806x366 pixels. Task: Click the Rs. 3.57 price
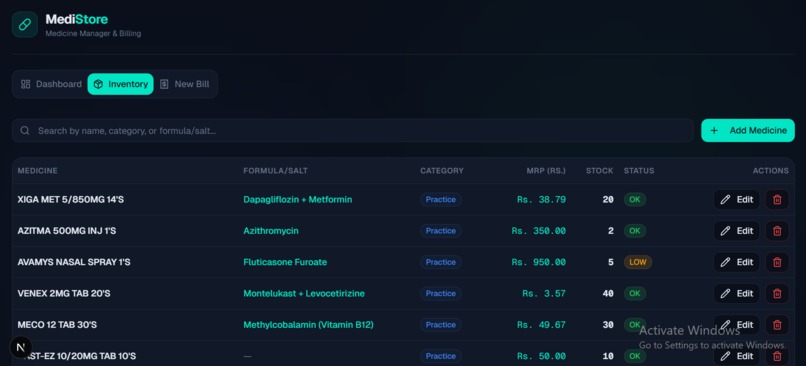[544, 294]
